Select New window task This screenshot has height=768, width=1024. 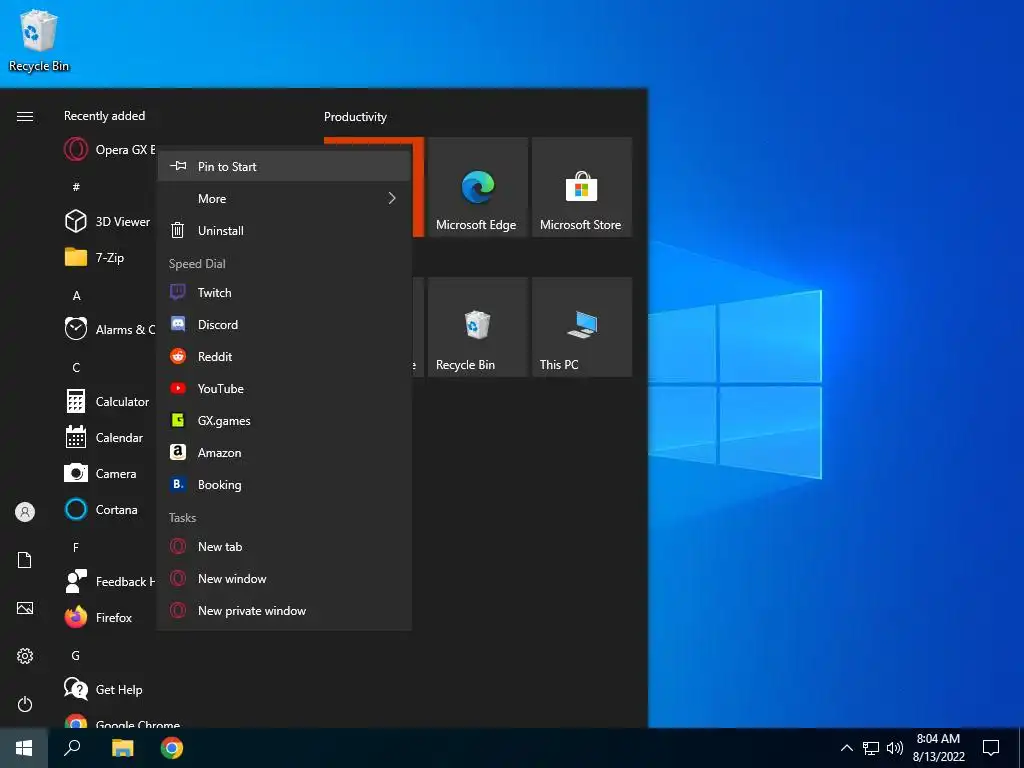tap(284, 579)
